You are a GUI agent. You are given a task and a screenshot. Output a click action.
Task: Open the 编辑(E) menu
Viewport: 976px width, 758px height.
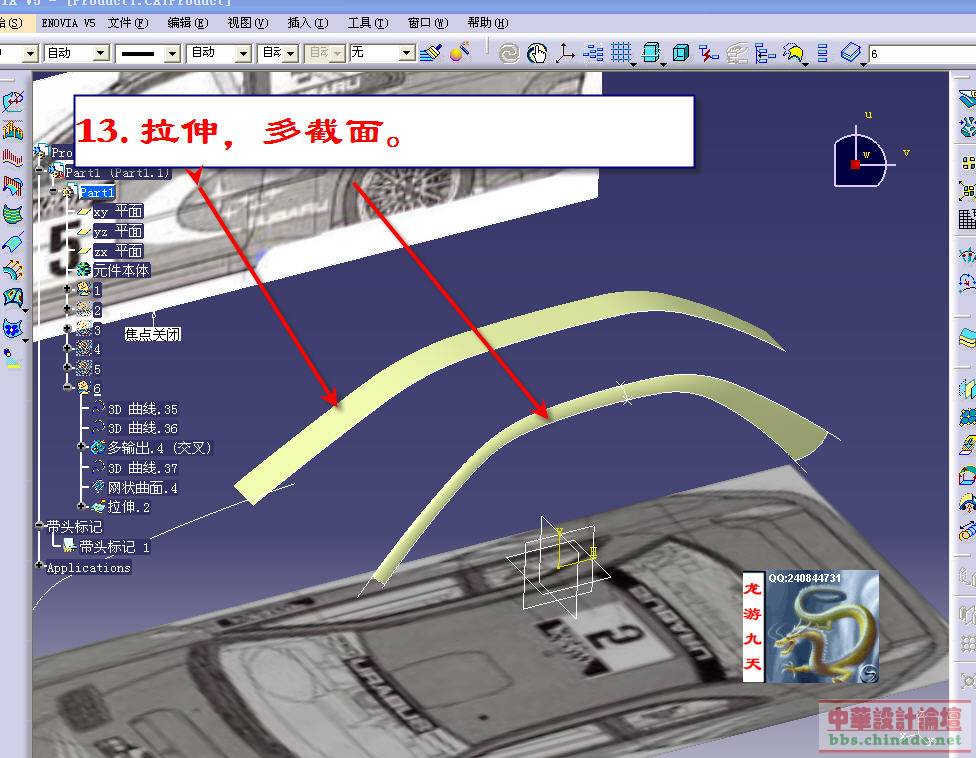coord(187,23)
